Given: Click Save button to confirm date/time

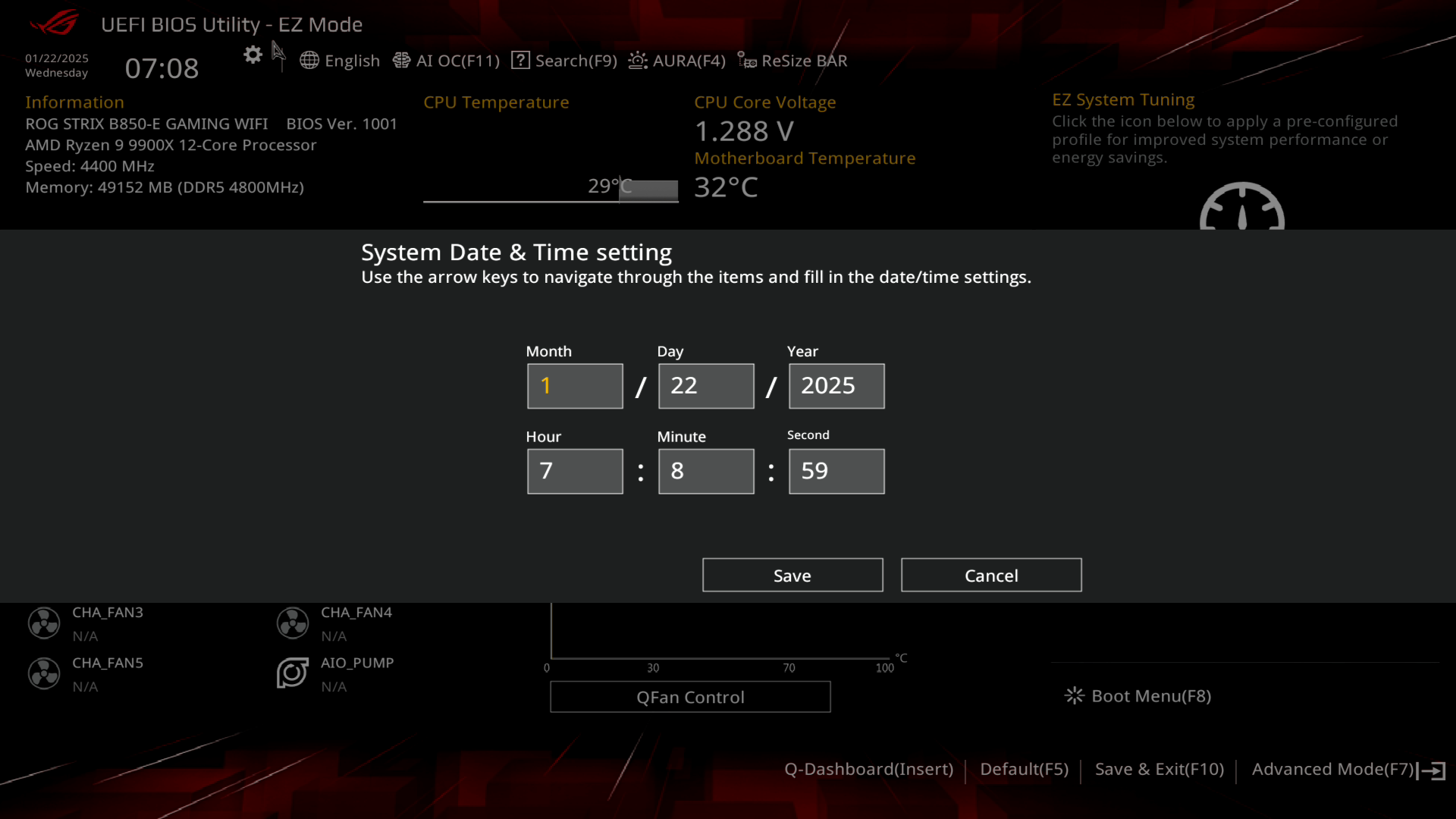Looking at the screenshot, I should (791, 575).
